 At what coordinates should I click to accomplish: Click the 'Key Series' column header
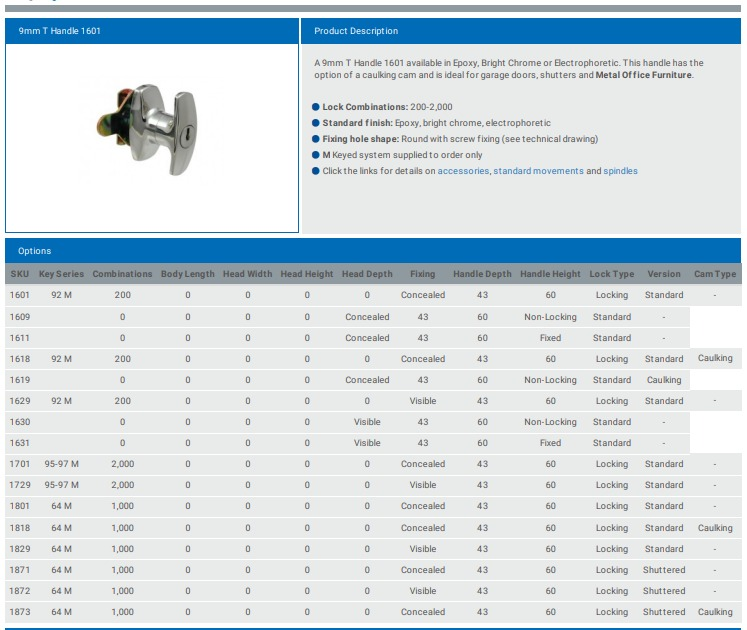click(61, 274)
